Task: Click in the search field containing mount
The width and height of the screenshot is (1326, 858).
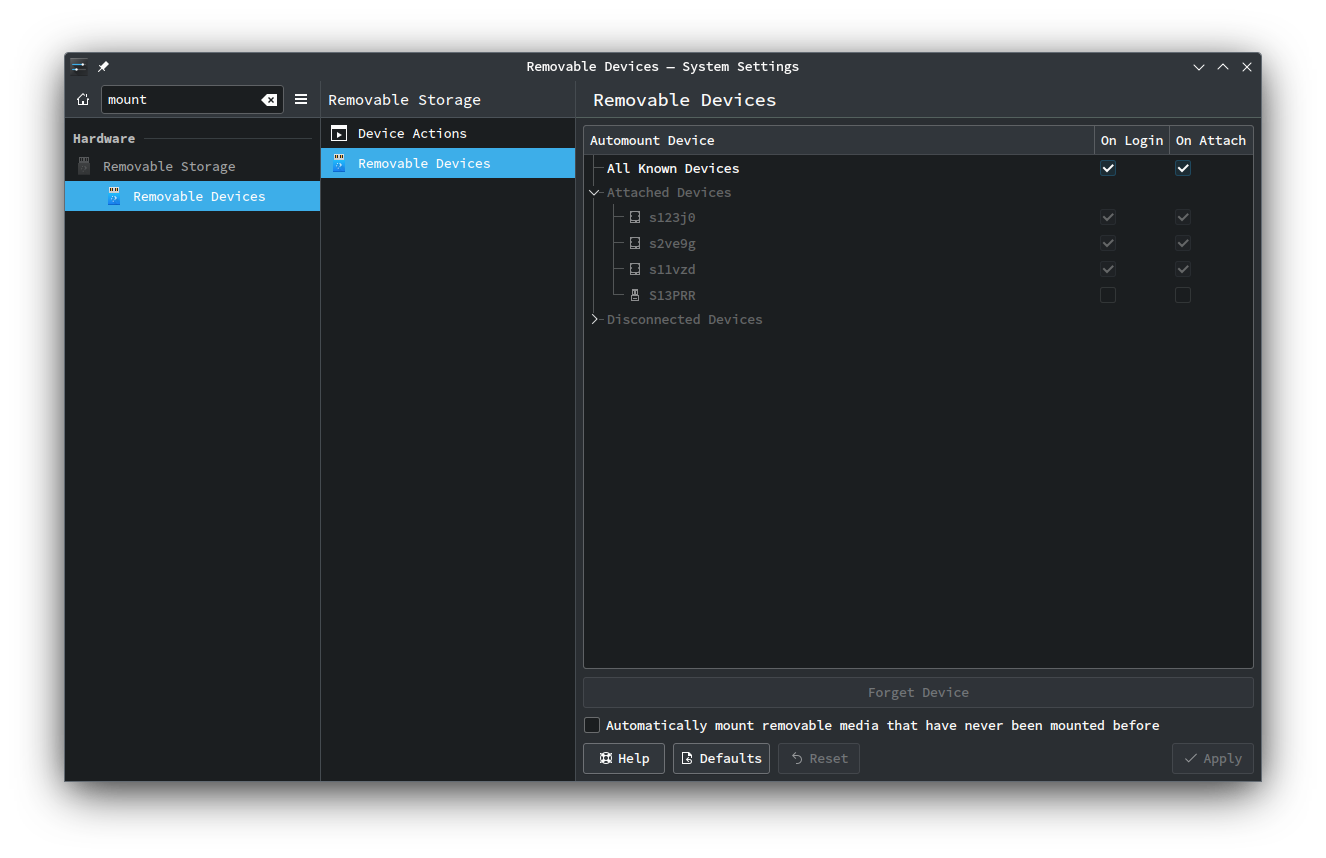Action: (x=180, y=100)
